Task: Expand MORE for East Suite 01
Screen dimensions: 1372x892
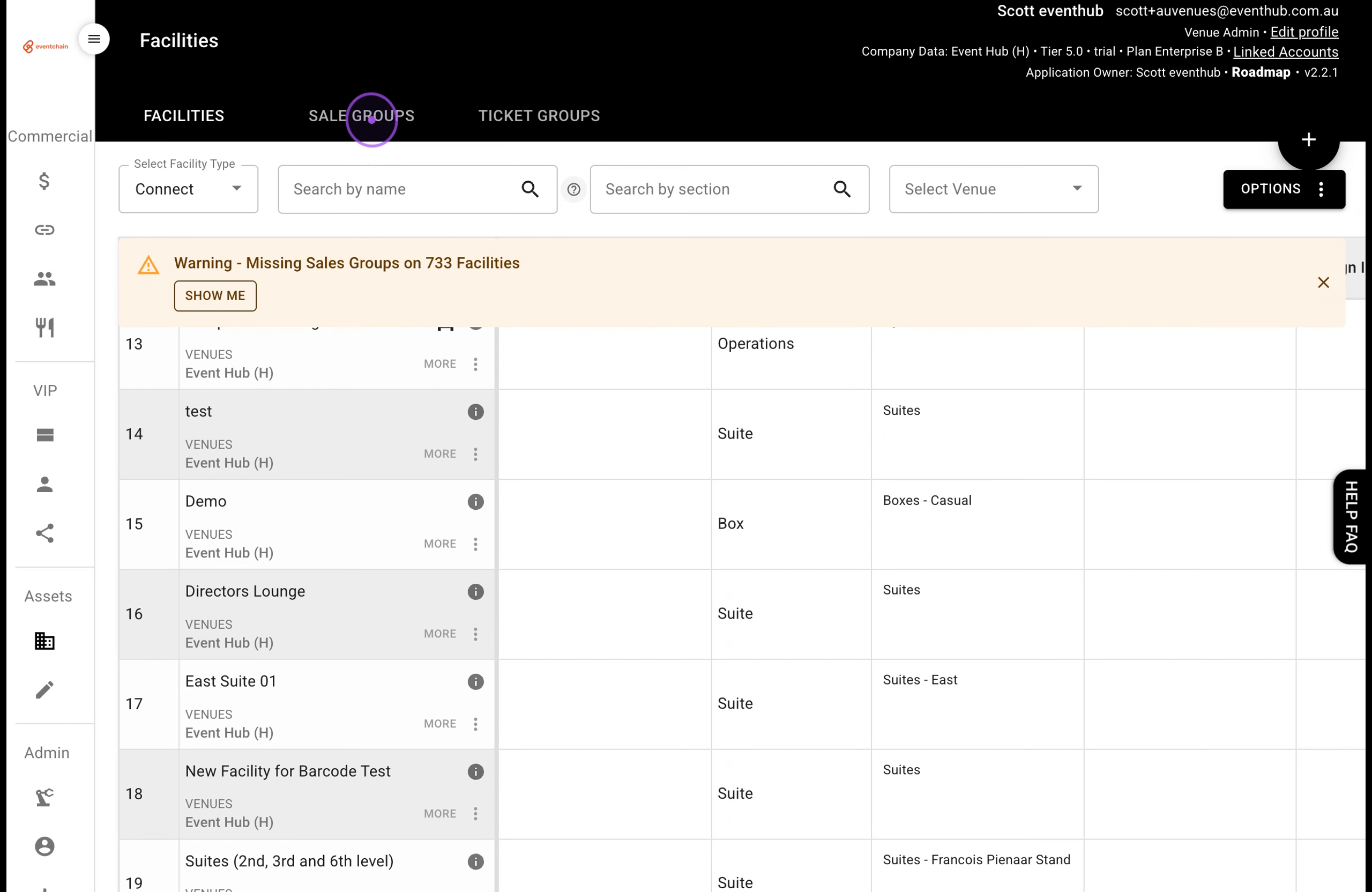Action: point(440,724)
